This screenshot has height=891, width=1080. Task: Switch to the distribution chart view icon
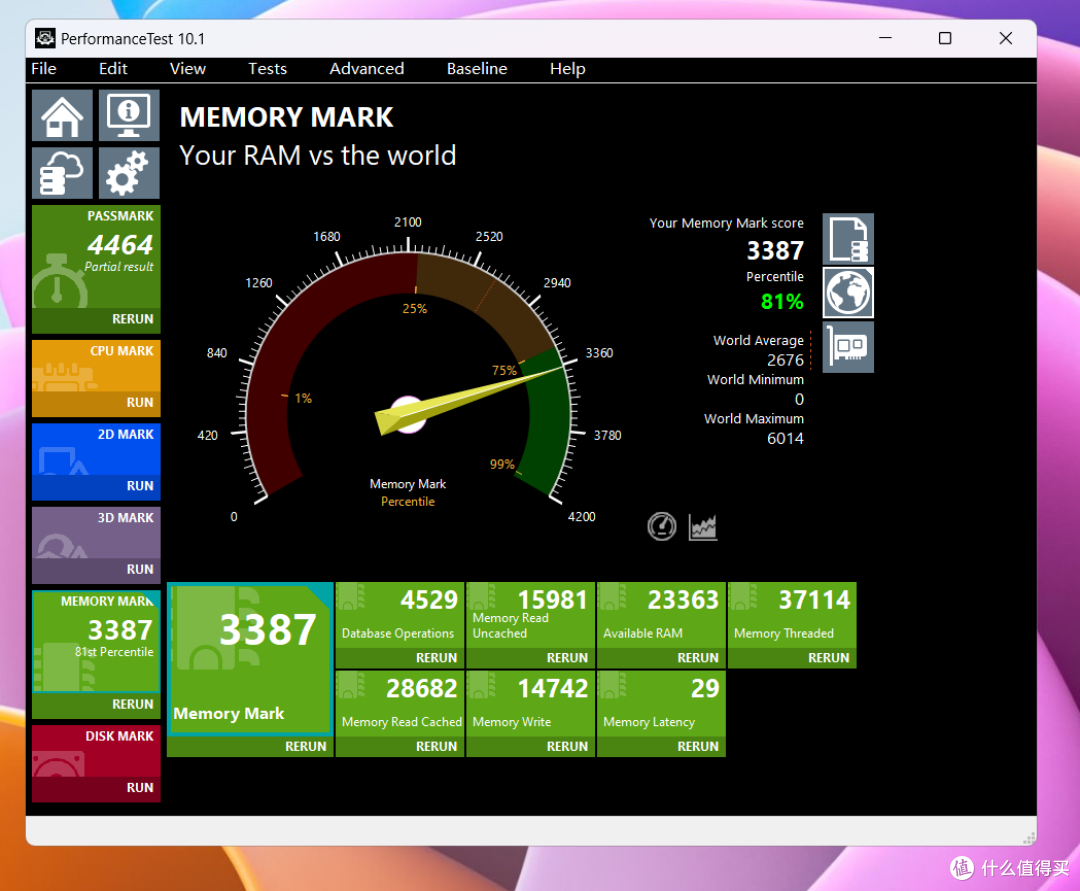(x=703, y=527)
